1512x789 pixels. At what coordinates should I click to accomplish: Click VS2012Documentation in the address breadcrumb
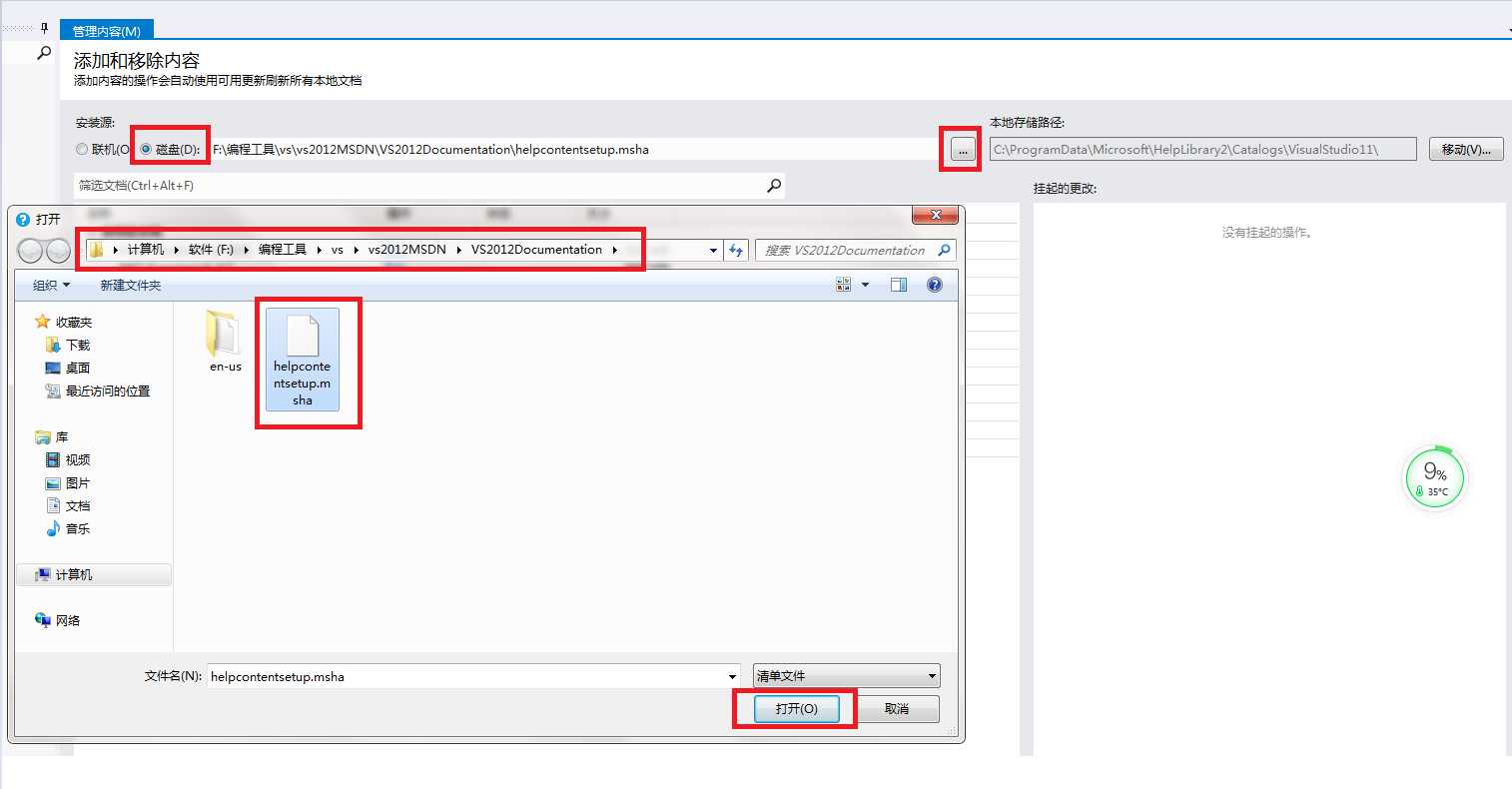point(537,250)
